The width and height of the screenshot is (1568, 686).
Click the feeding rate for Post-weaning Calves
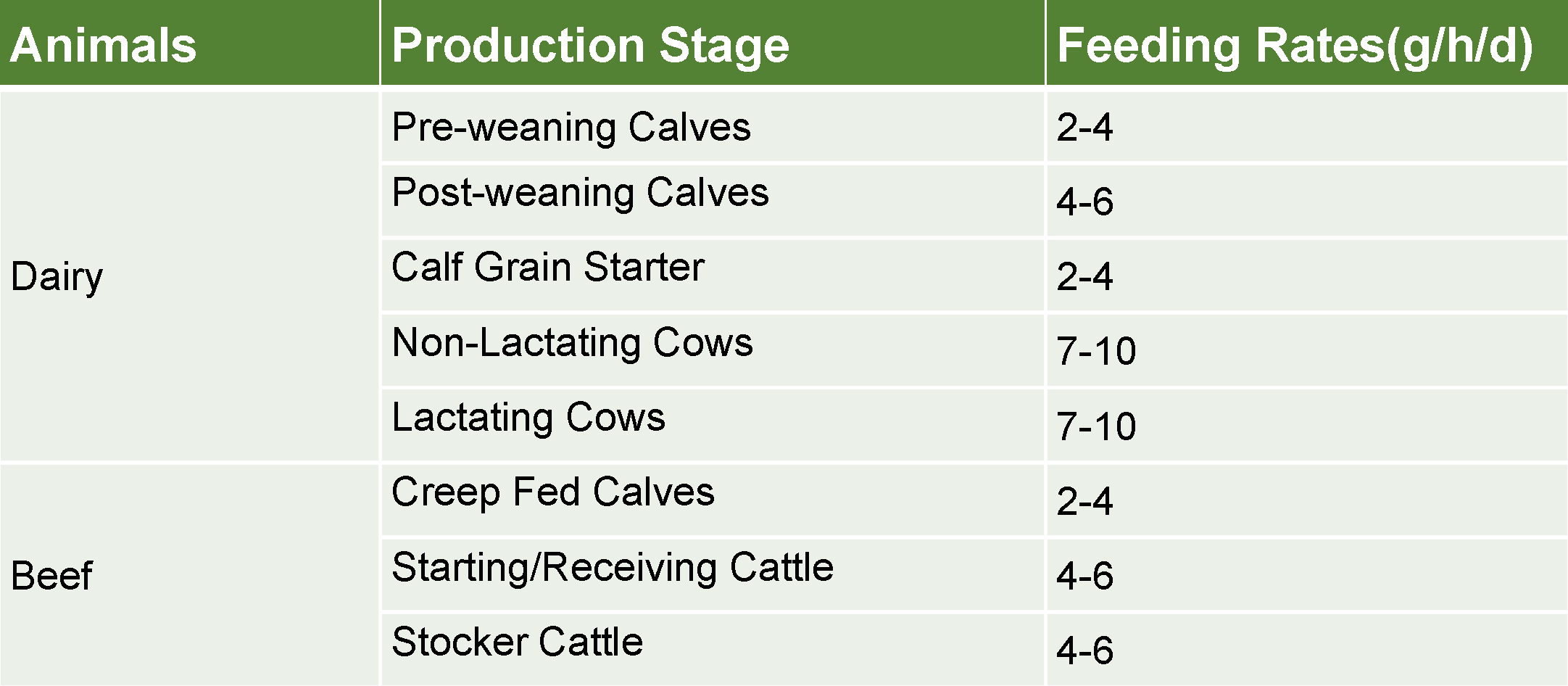pyautogui.click(x=1307, y=201)
